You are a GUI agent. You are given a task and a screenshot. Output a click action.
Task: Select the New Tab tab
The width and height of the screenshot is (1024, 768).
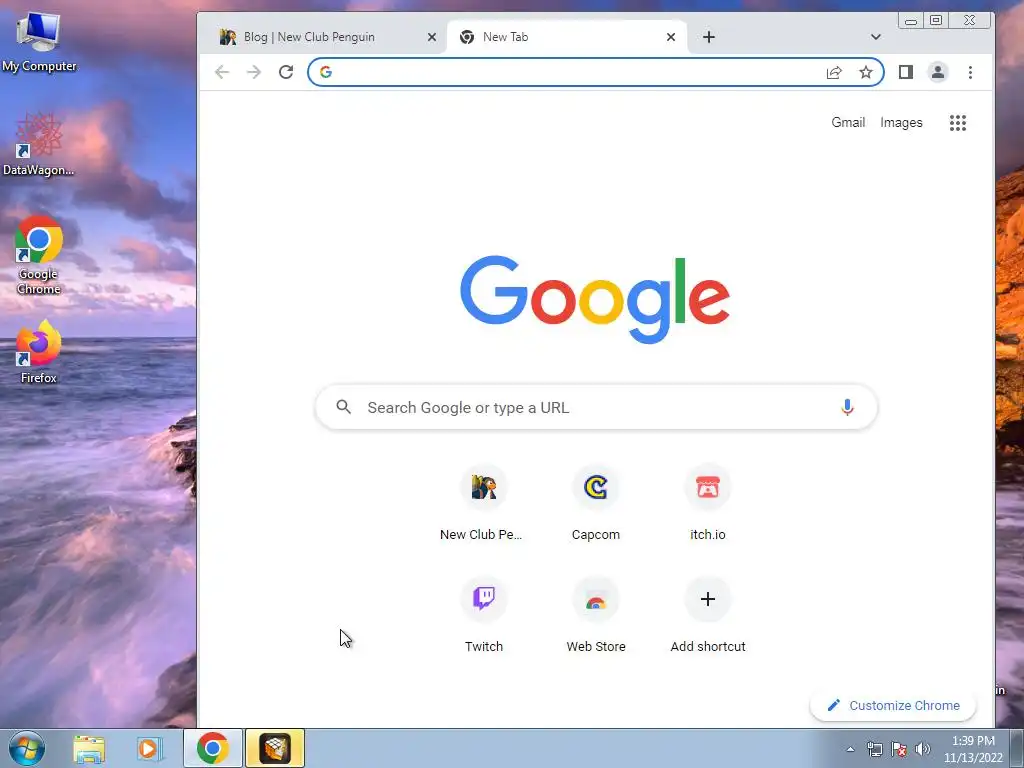point(567,37)
